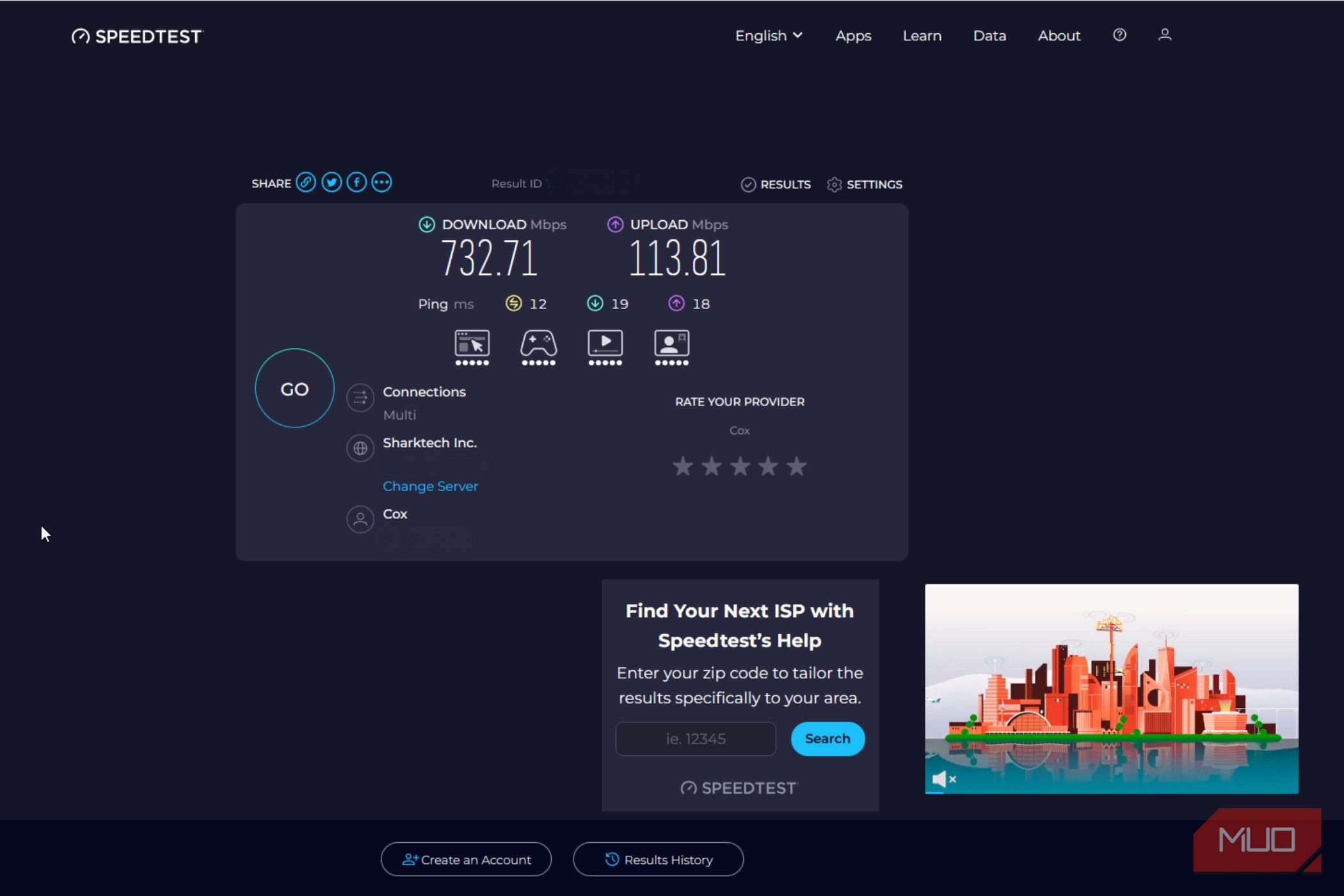Click the 113.81 upload speed value
Screen dimensions: 1344x896
coord(677,259)
